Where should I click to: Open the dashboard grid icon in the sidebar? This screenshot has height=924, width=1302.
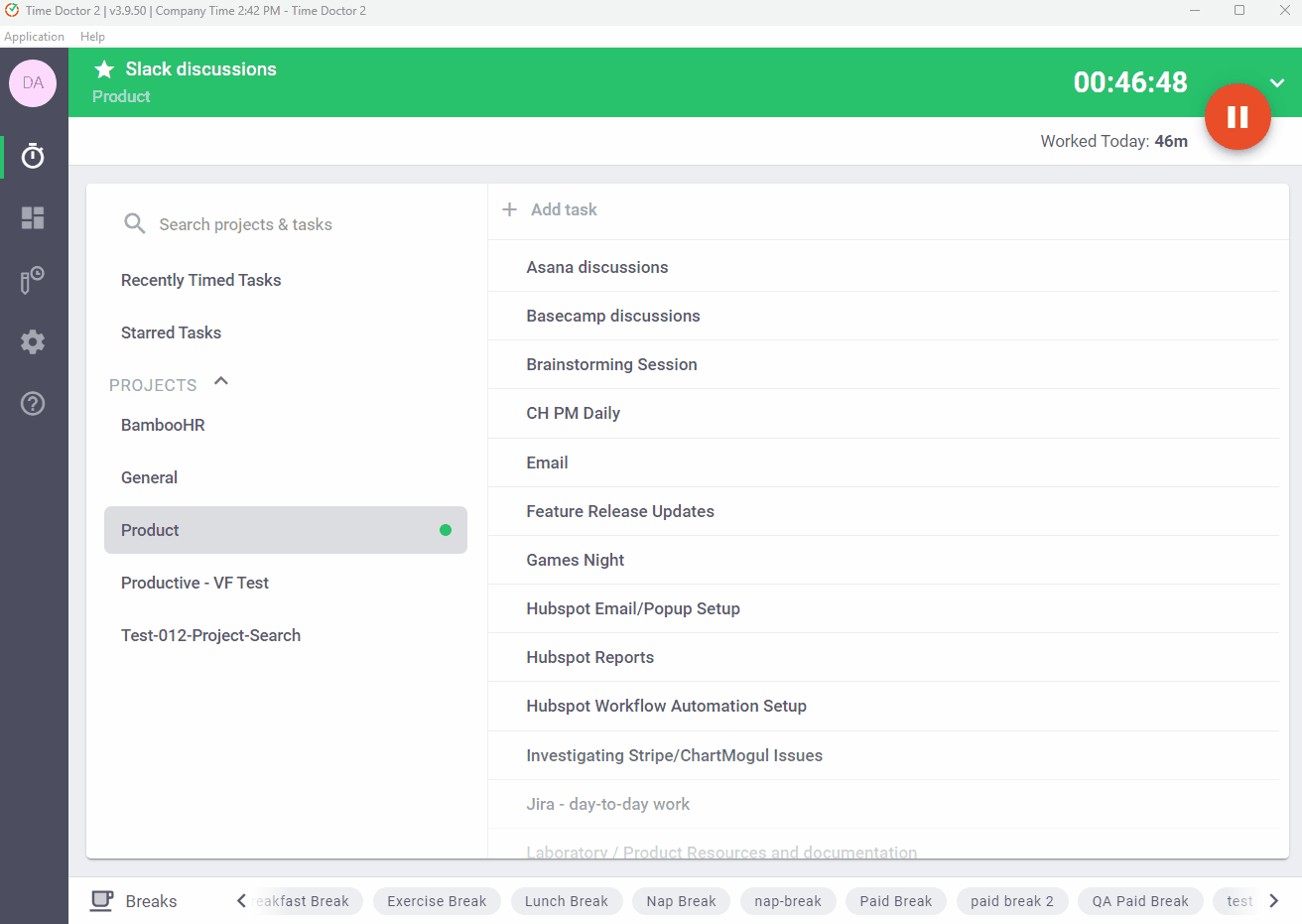[33, 217]
